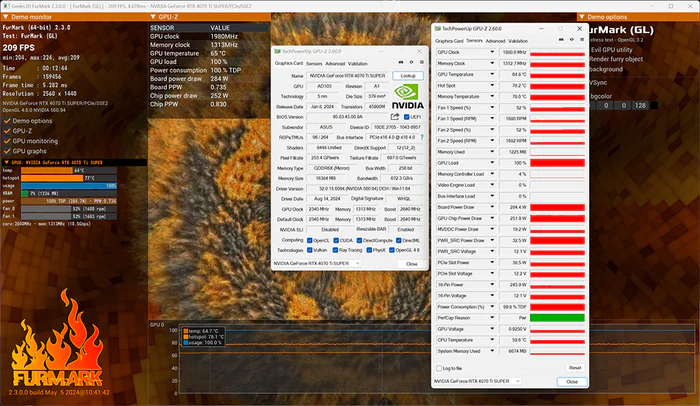Open the GPU selector dropdown in the Sensors window
The height and width of the screenshot is (406, 700).
477,381
